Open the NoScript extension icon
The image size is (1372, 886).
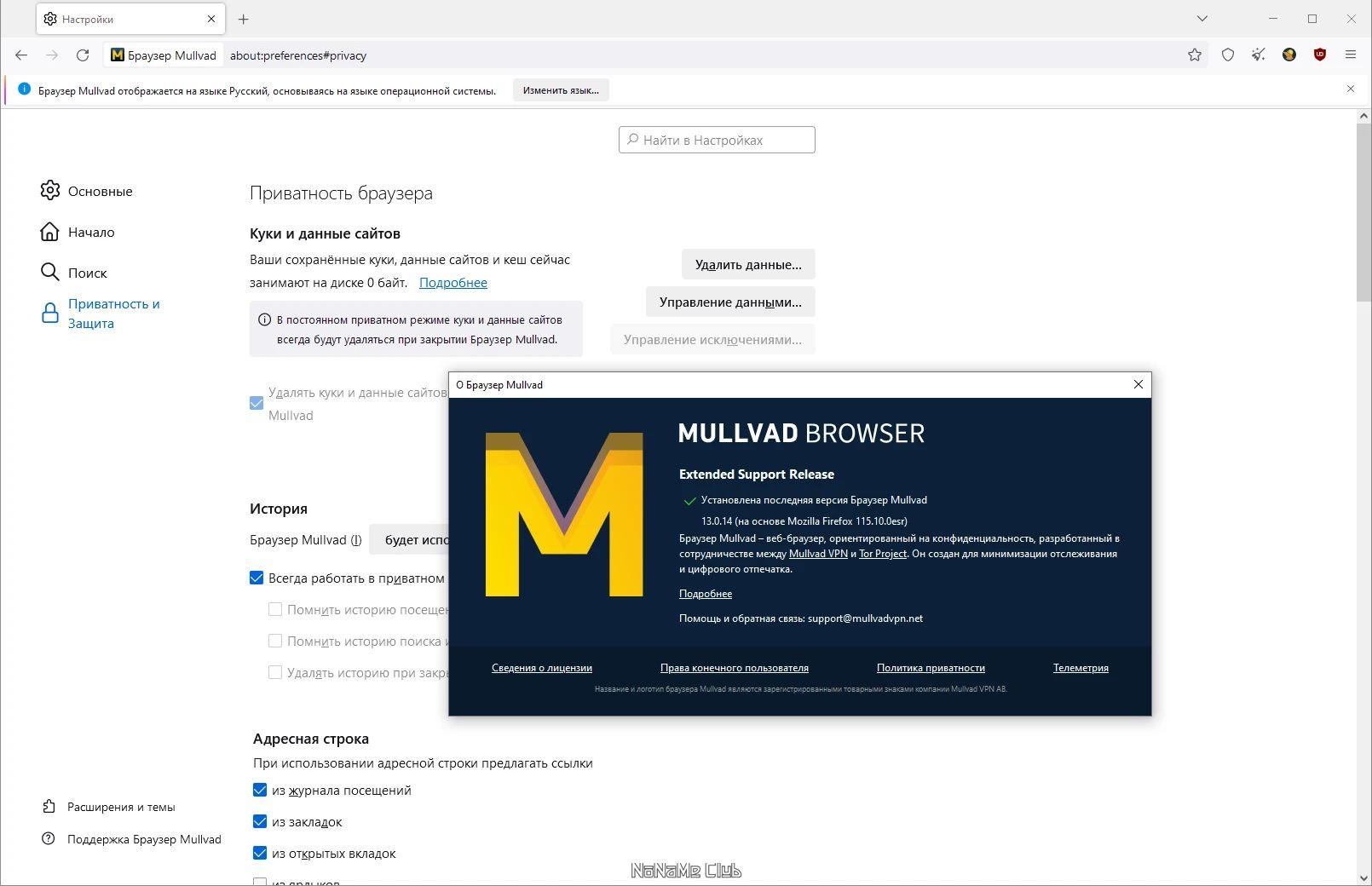1289,55
